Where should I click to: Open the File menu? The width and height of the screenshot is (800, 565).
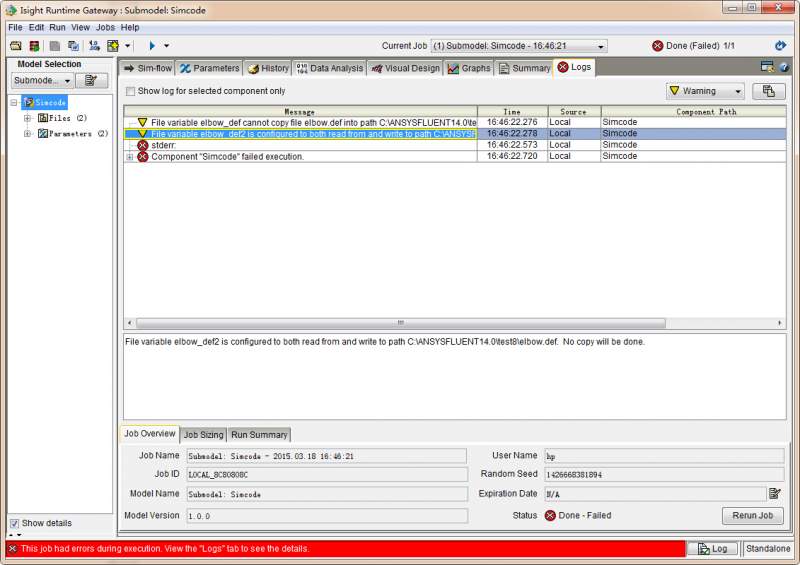point(15,28)
